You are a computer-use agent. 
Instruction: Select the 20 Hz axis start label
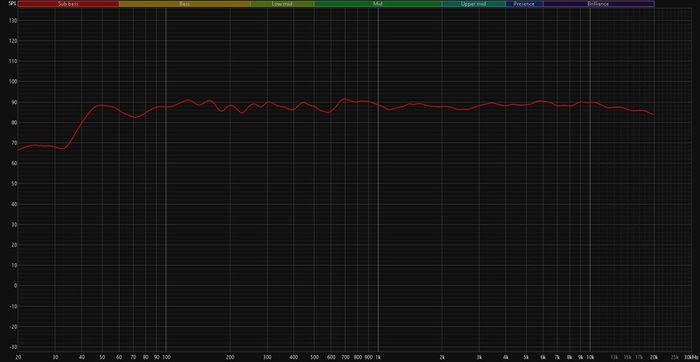coord(18,357)
